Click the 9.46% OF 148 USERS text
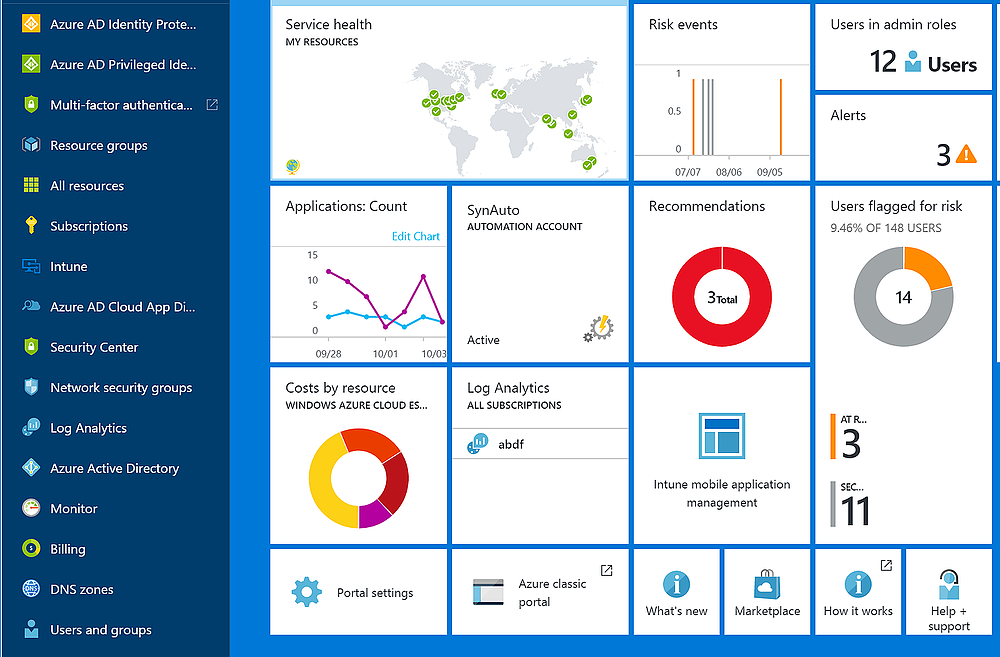Image resolution: width=1000 pixels, height=657 pixels. [886, 228]
